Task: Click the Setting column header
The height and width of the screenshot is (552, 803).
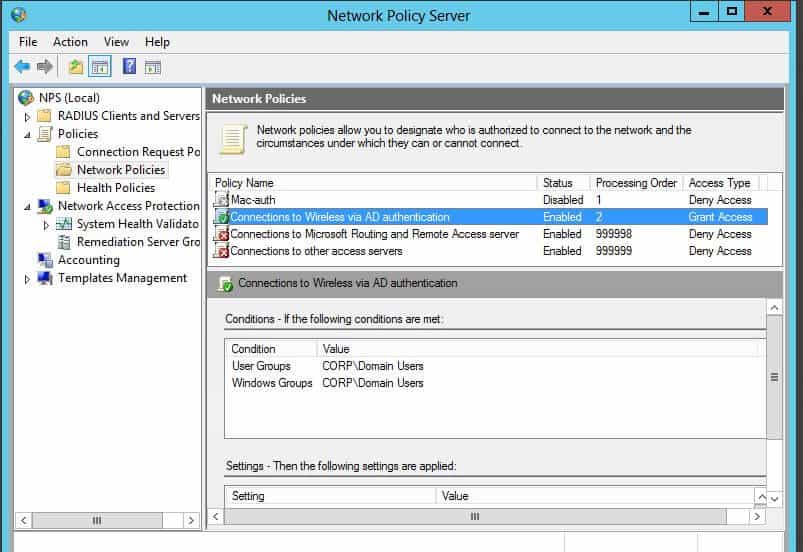Action: pyautogui.click(x=331, y=496)
